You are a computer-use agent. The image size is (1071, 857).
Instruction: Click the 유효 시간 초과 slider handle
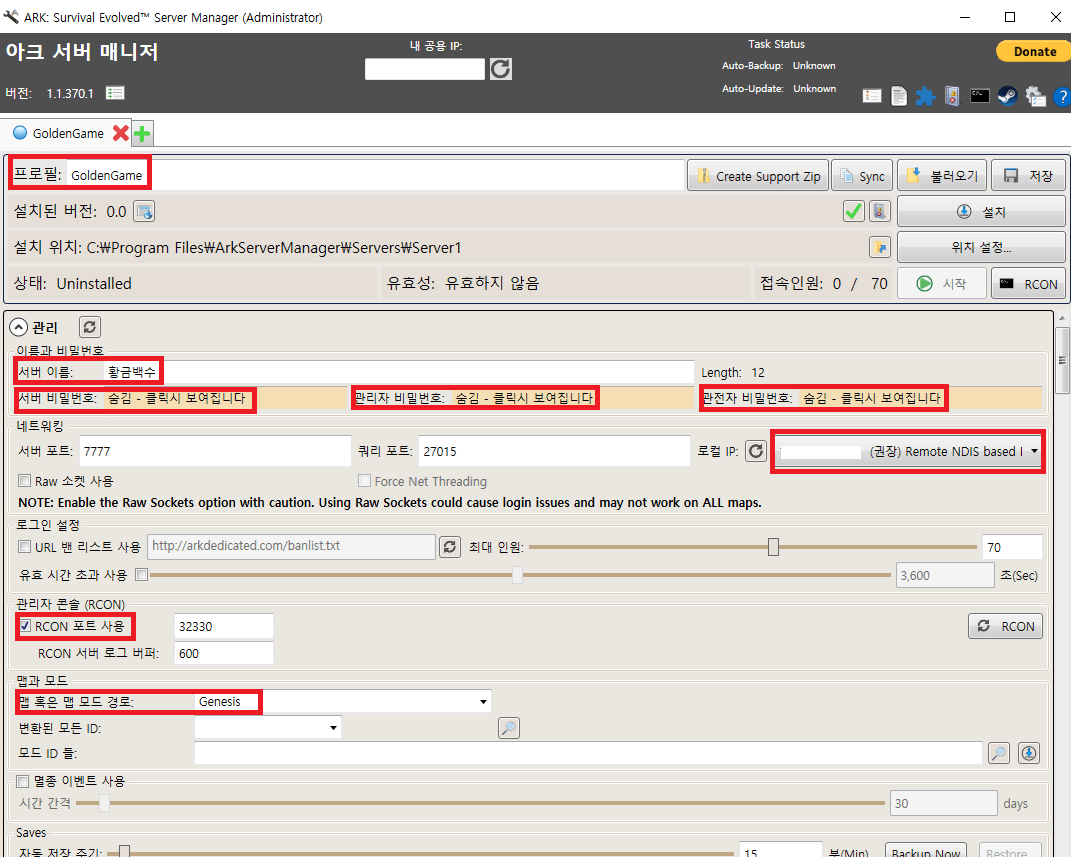click(518, 575)
